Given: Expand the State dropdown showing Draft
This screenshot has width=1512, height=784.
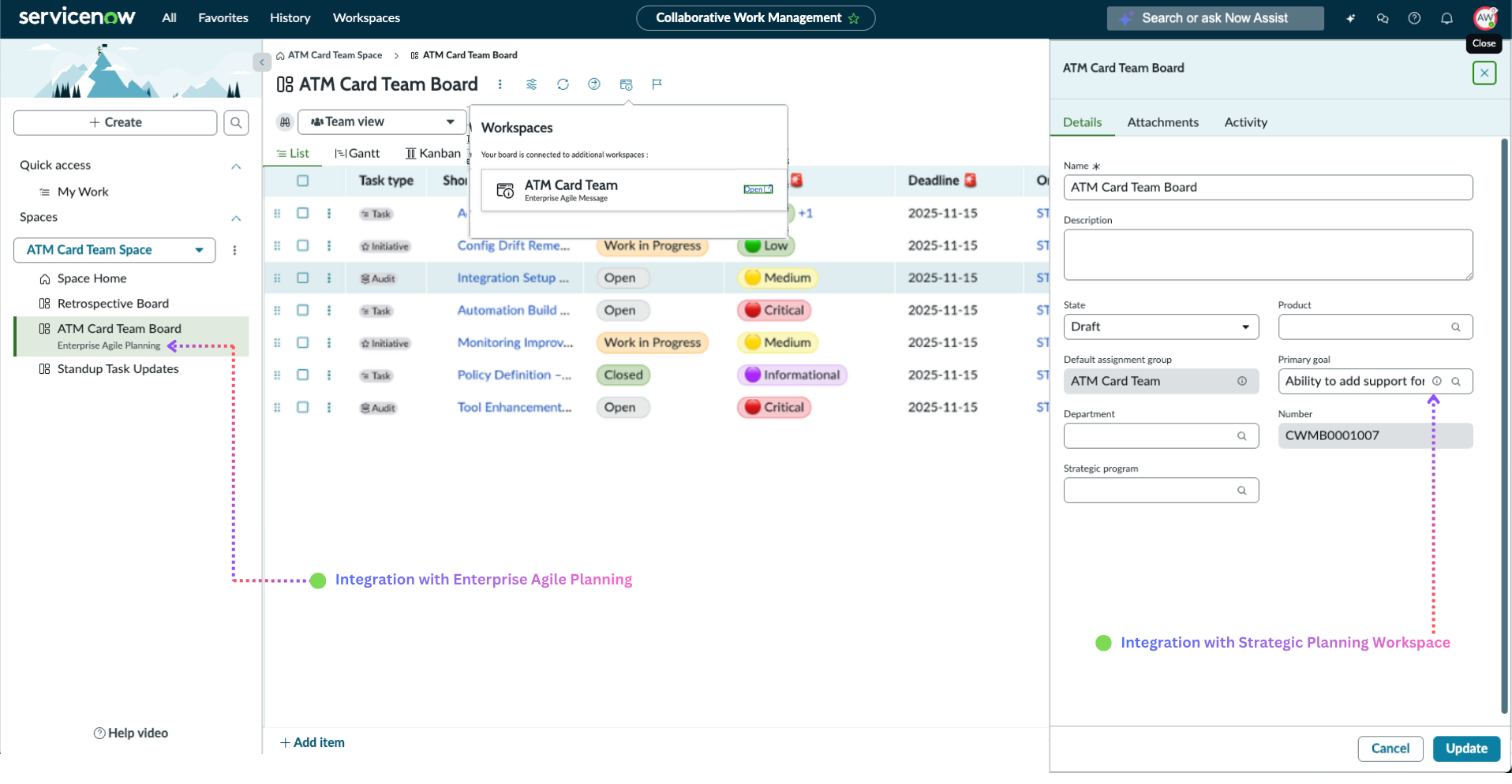Looking at the screenshot, I should pyautogui.click(x=1160, y=327).
